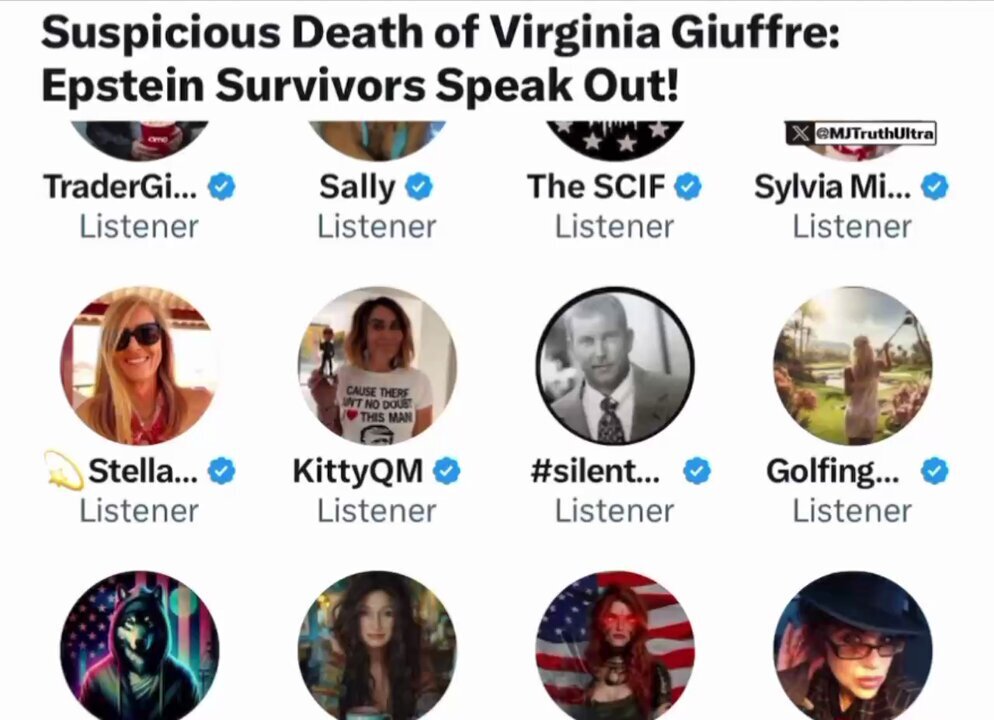Click the Space title about Virginia Giuffre

click(441, 58)
